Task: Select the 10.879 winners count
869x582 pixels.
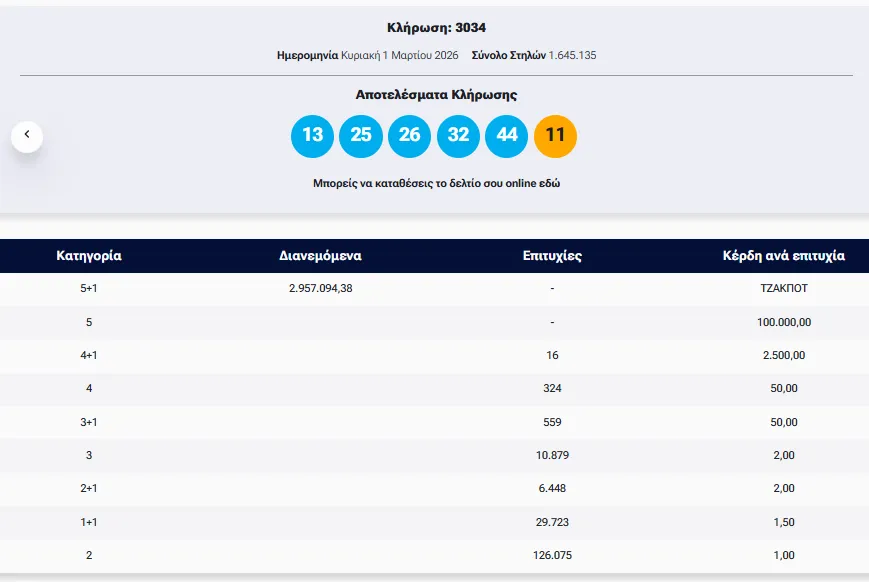Action: (552, 455)
